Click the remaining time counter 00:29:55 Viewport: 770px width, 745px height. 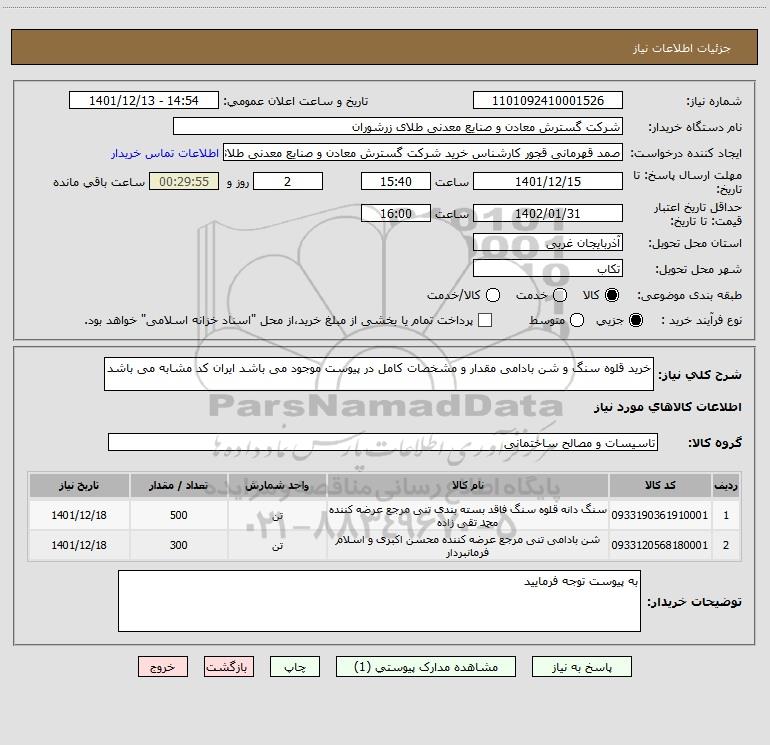[x=184, y=181]
